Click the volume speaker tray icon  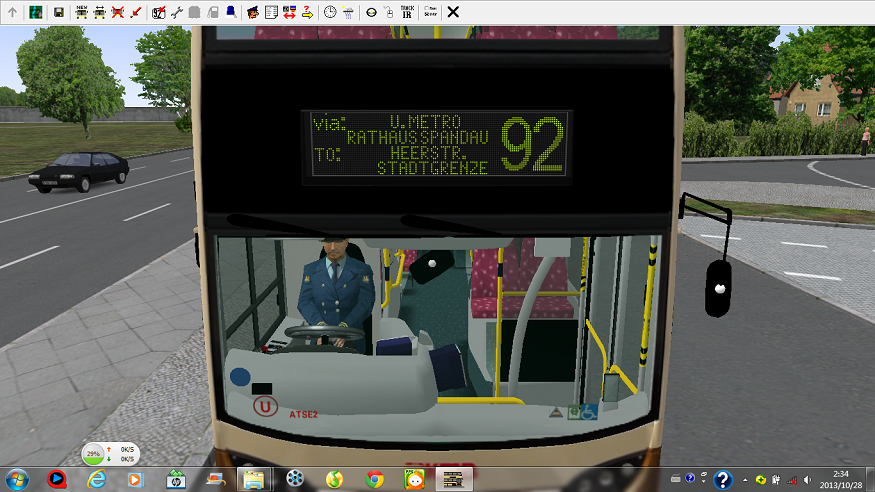(x=807, y=480)
